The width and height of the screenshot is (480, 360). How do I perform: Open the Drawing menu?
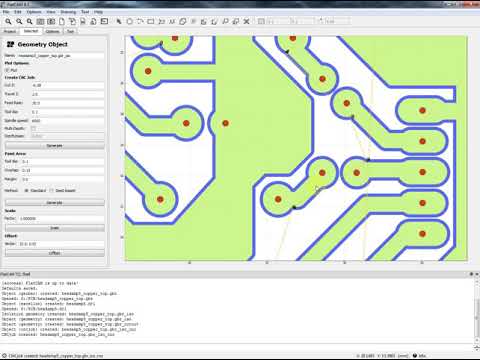68,12
